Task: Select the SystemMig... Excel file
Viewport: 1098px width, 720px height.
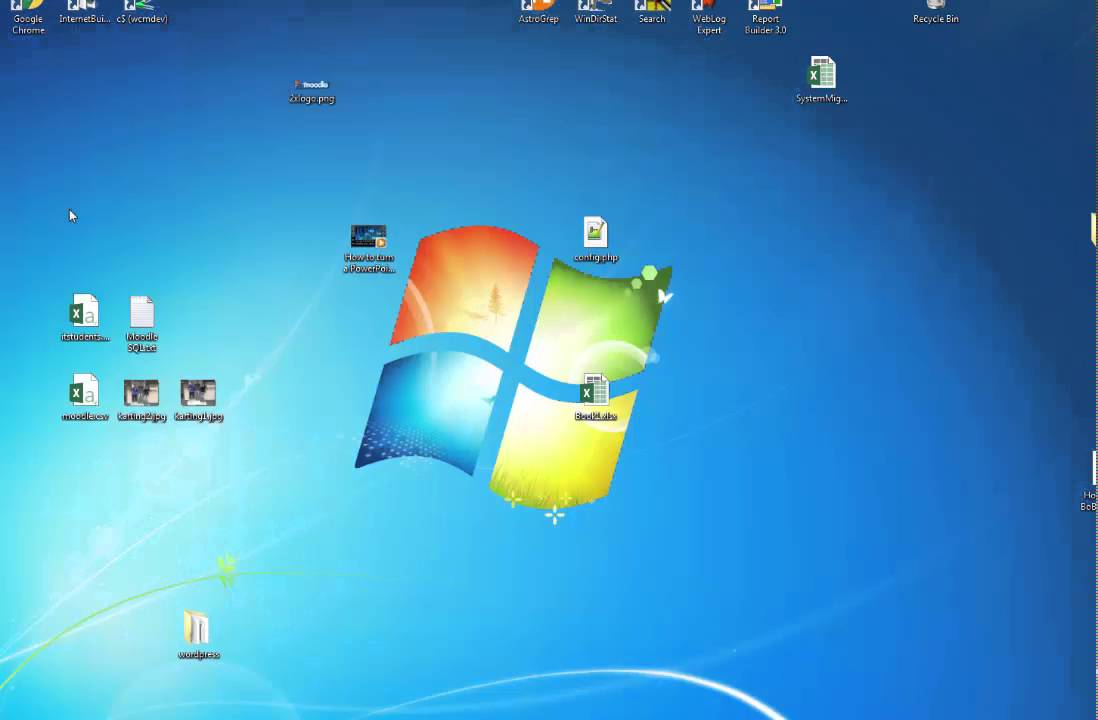Action: click(821, 79)
